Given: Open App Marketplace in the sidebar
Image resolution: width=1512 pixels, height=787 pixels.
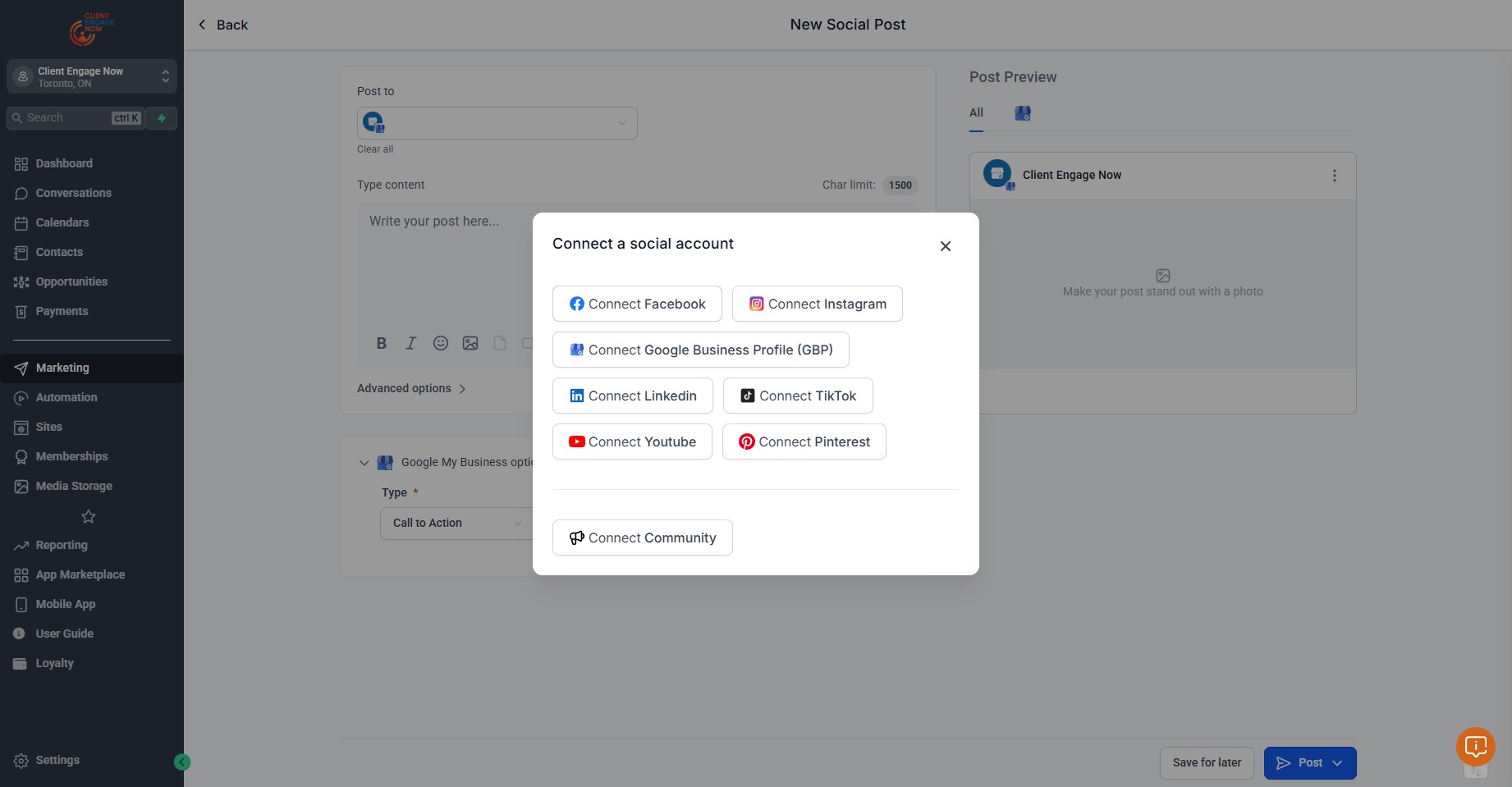Looking at the screenshot, I should coord(92,574).
